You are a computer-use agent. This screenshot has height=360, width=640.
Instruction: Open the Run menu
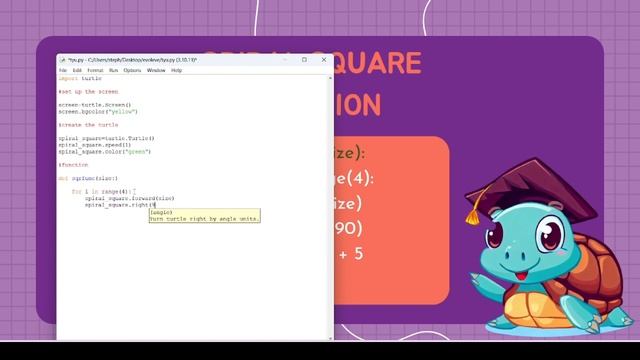coord(113,70)
